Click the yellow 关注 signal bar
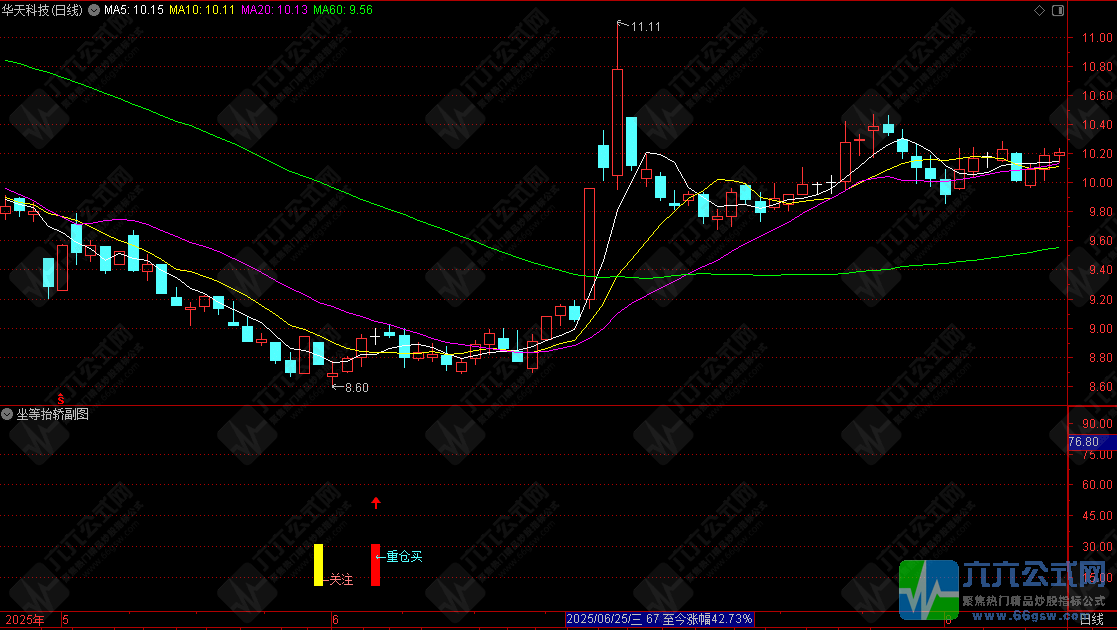 point(318,565)
